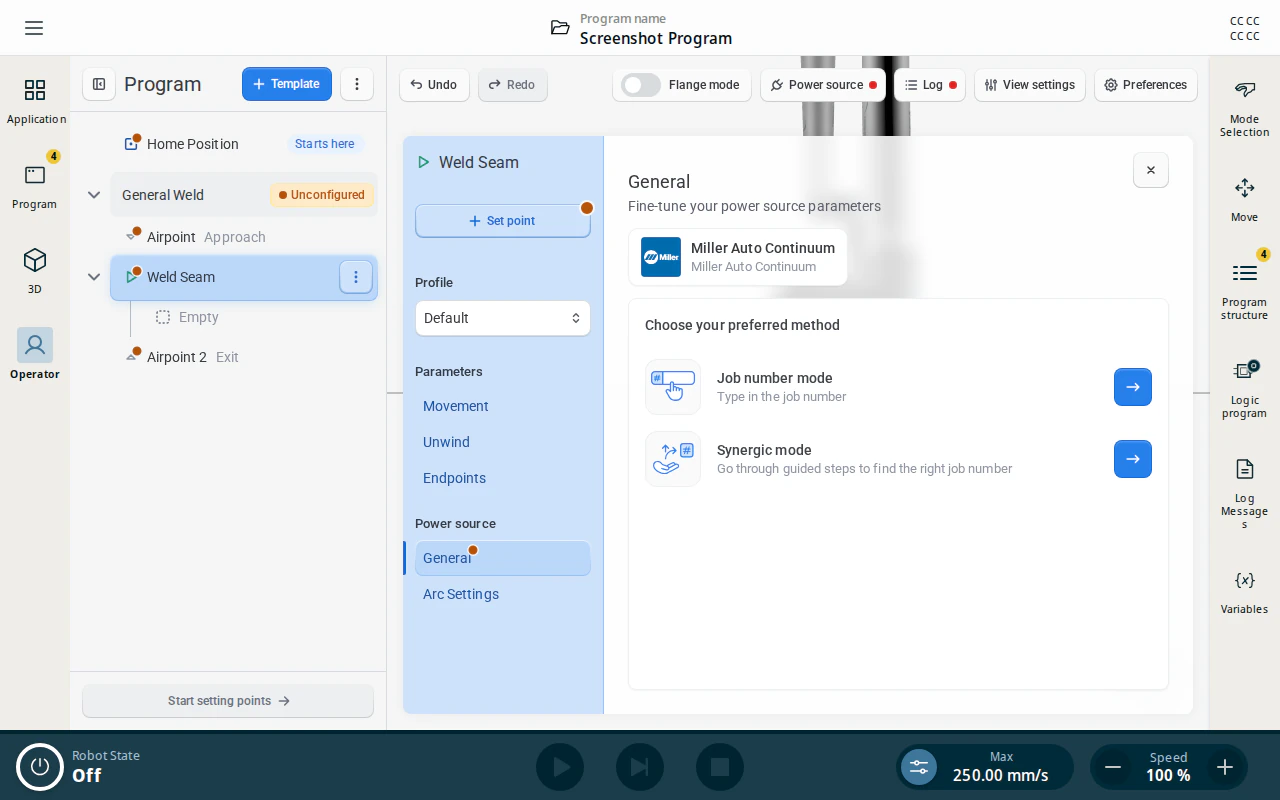Open the hamburger main menu
The height and width of the screenshot is (800, 1280).
point(34,28)
